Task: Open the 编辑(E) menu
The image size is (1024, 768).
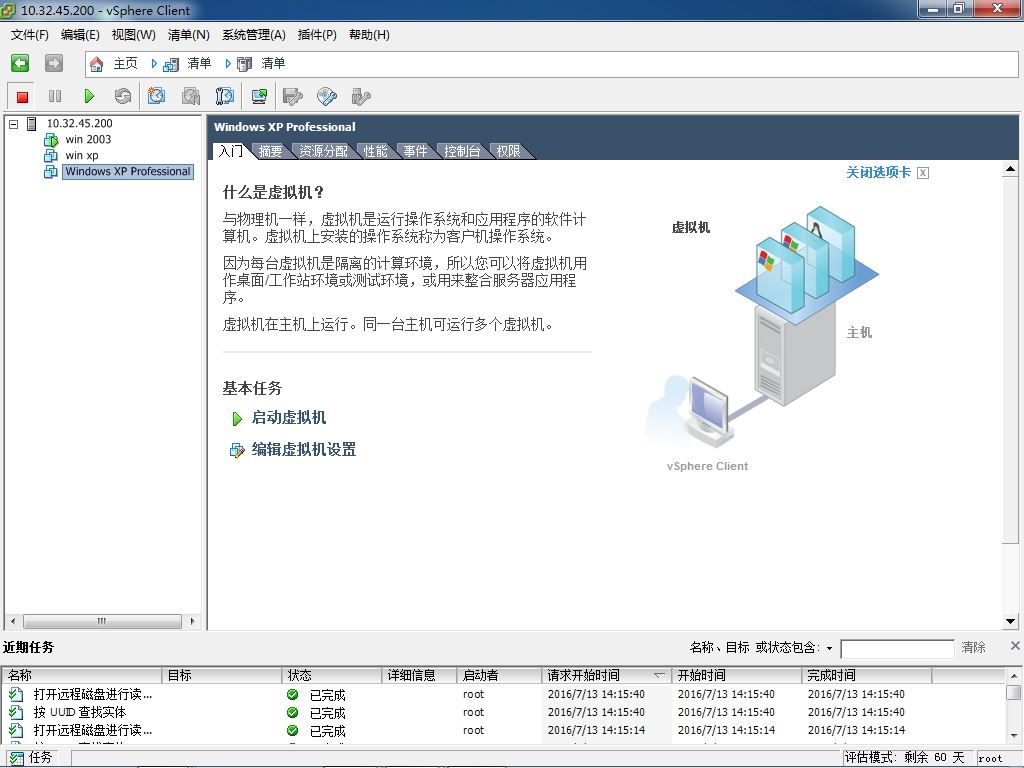Action: tap(80, 35)
